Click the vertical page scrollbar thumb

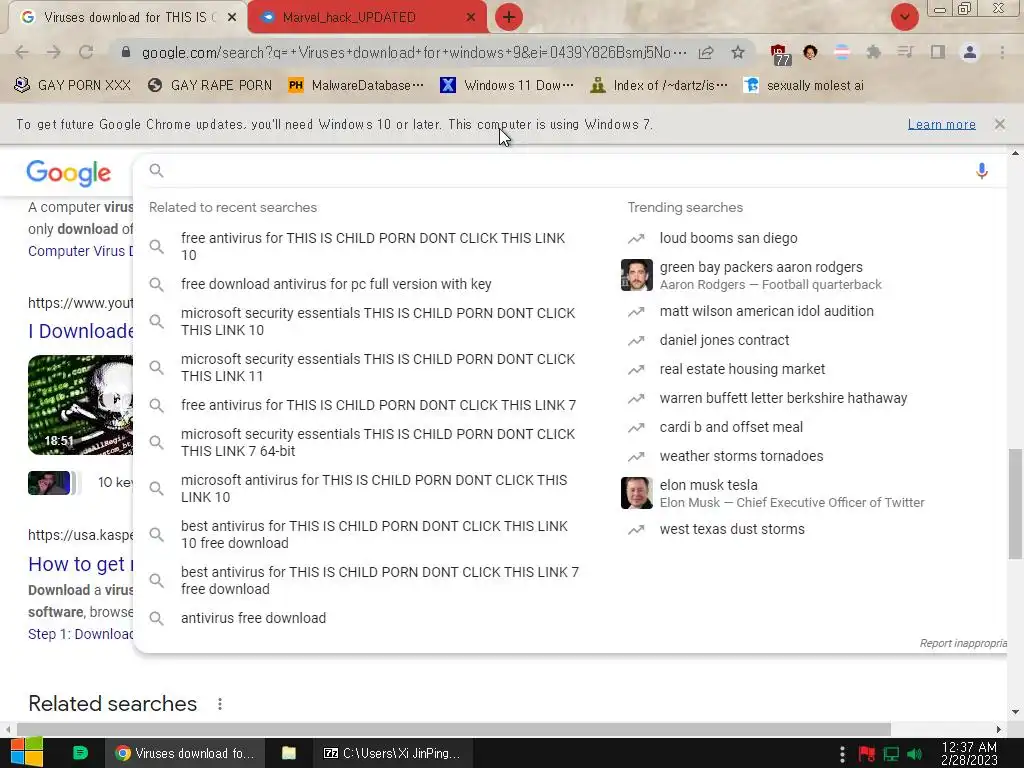pyautogui.click(x=1015, y=503)
